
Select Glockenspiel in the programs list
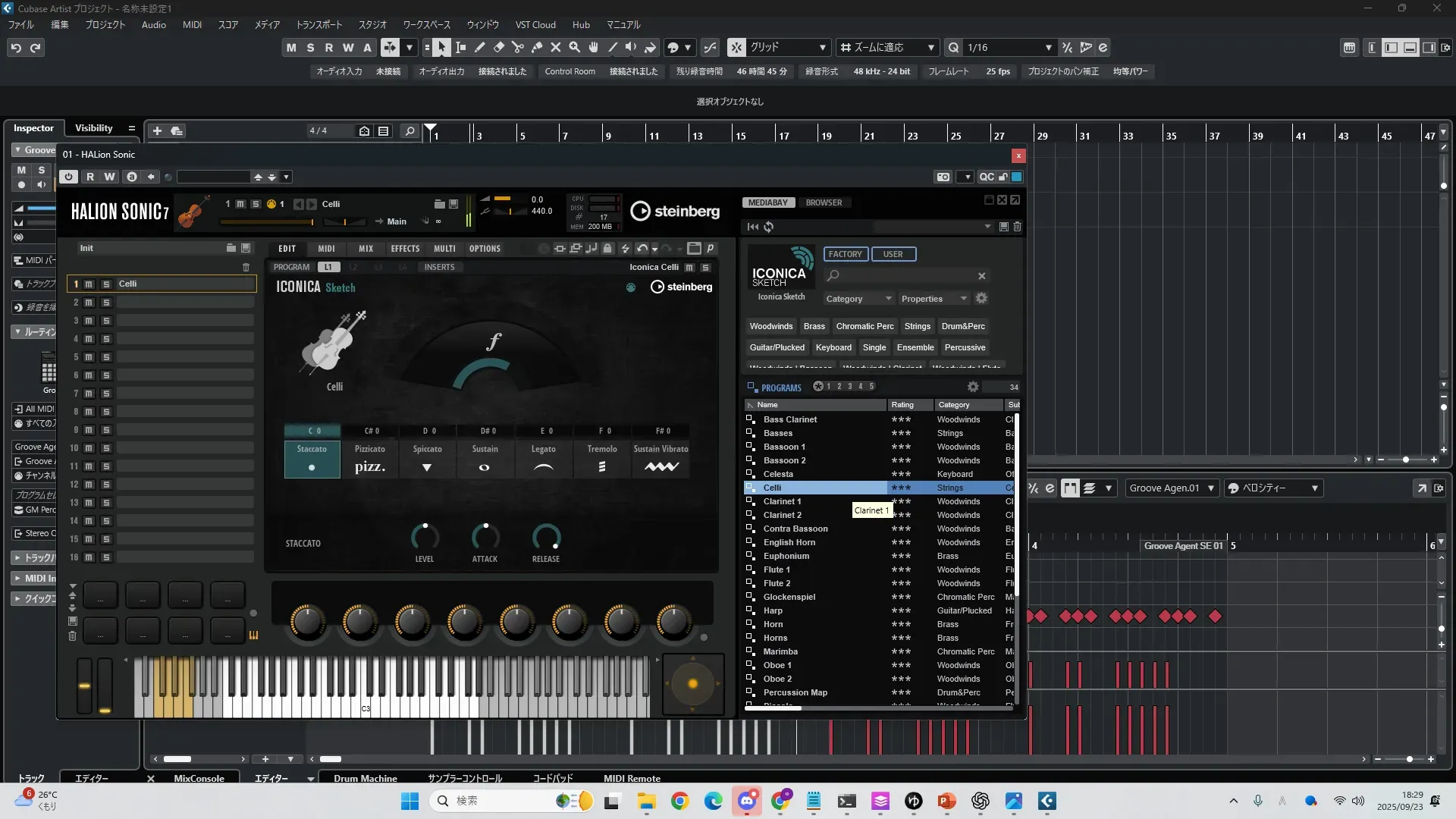[x=789, y=597]
